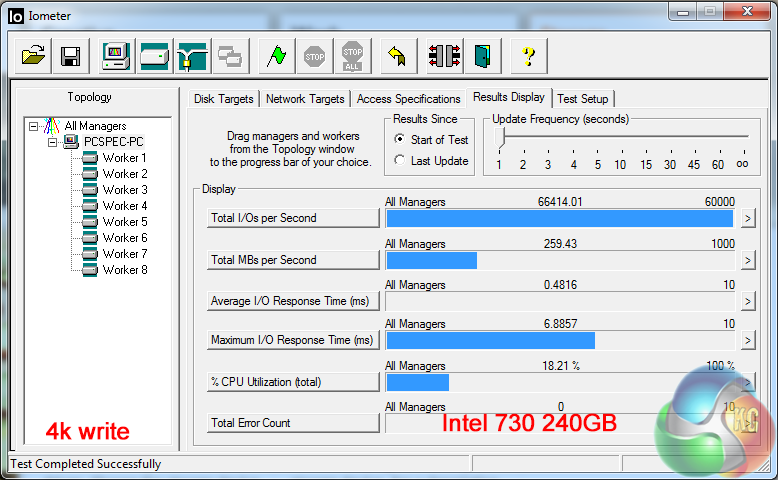Switch to Disk Targets tab
Image resolution: width=778 pixels, height=480 pixels.
223,99
